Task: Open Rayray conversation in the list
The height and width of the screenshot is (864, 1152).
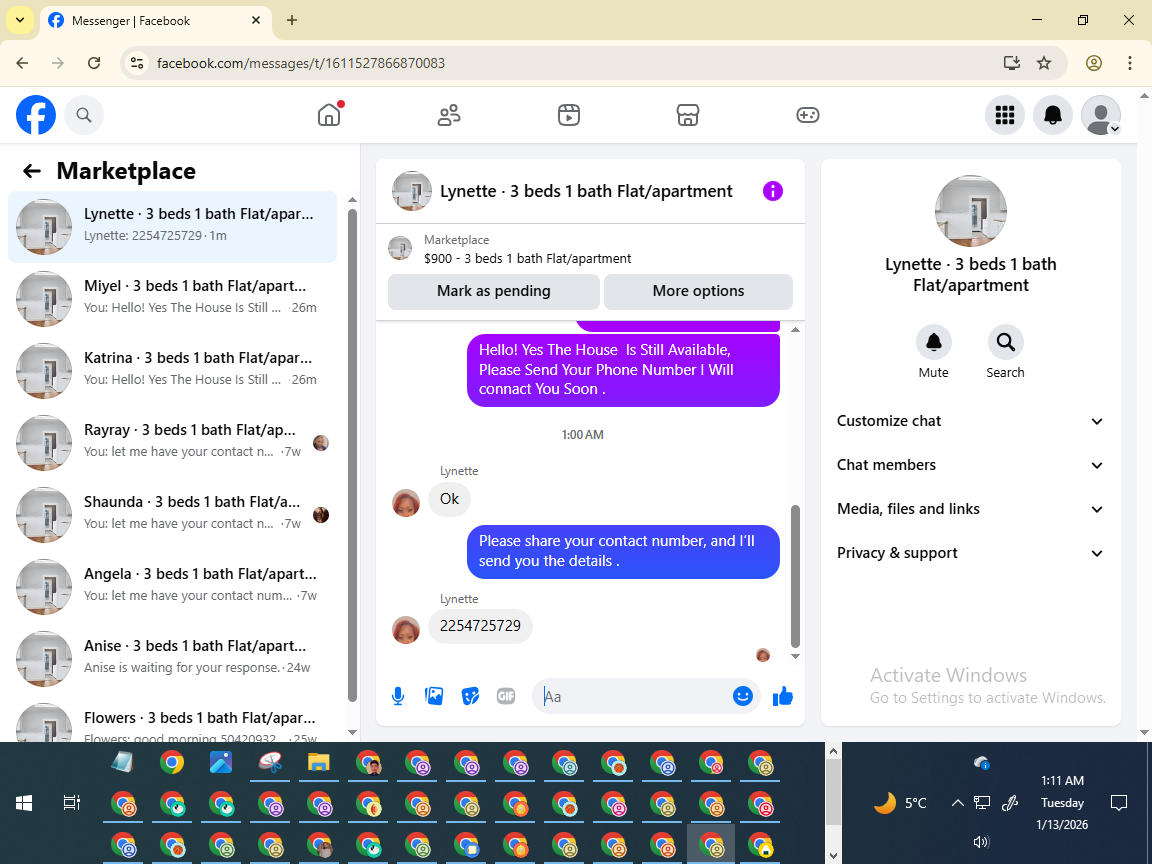Action: pyautogui.click(x=173, y=442)
